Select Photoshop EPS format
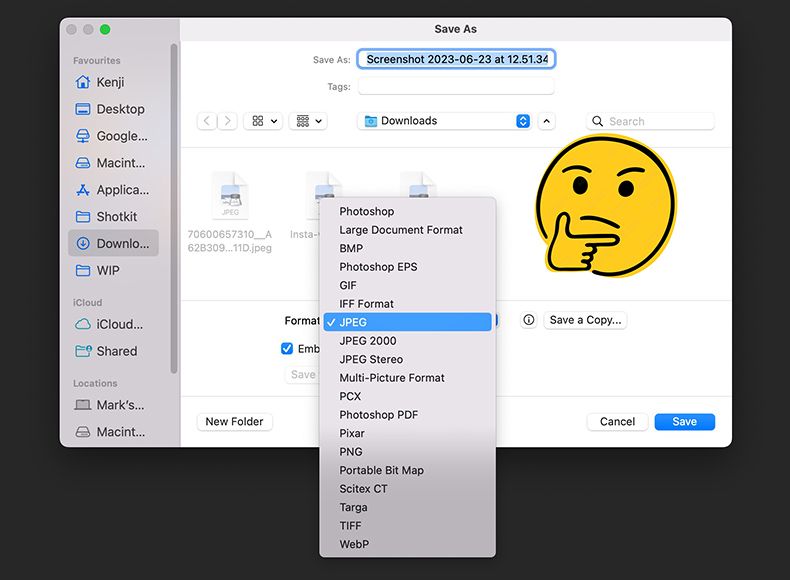 click(407, 267)
